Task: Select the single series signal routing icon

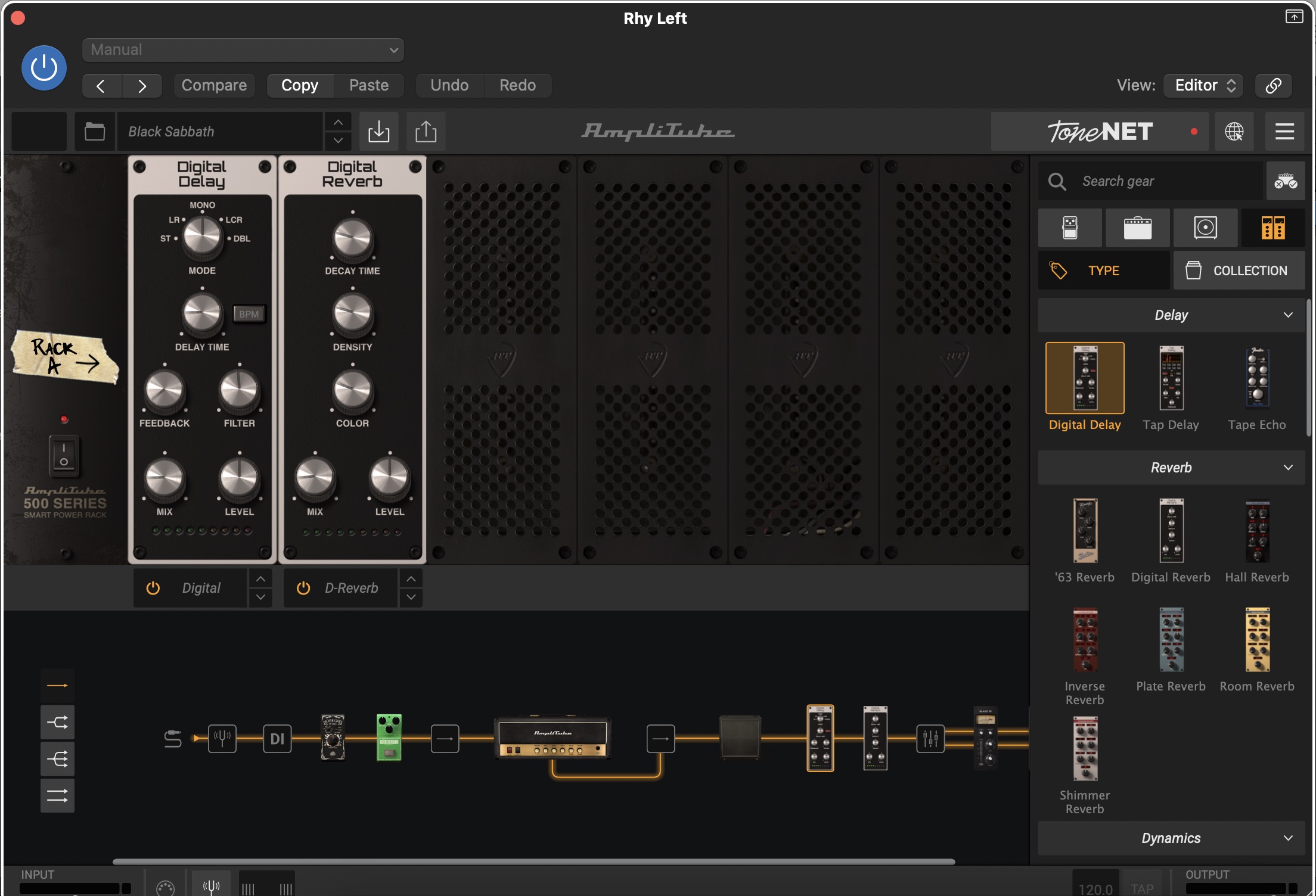Action: coord(57,685)
